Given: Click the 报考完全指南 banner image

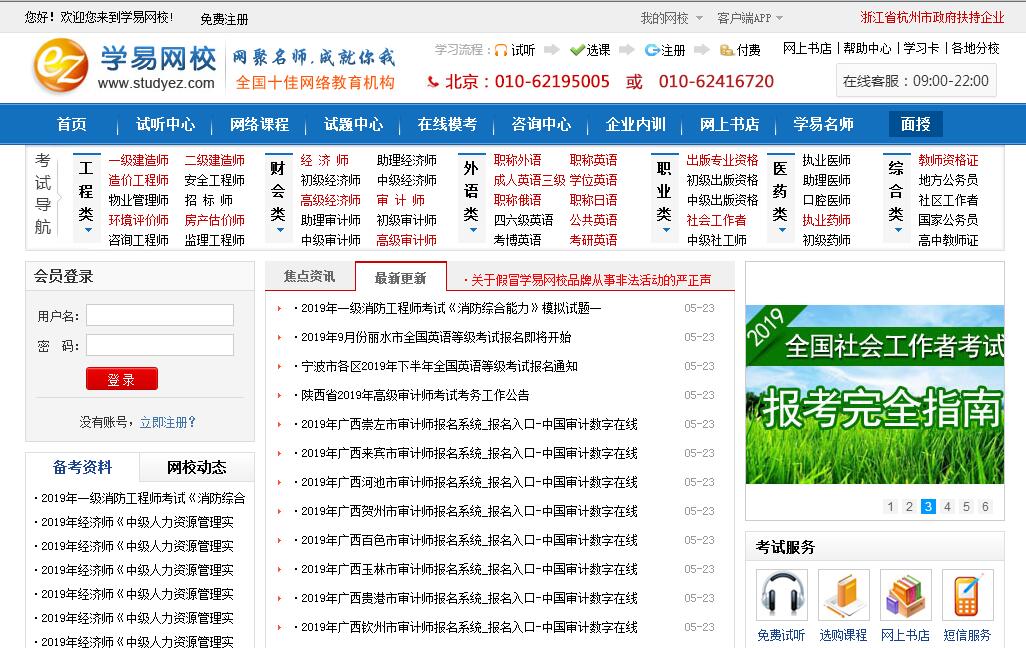Looking at the screenshot, I should coord(874,395).
